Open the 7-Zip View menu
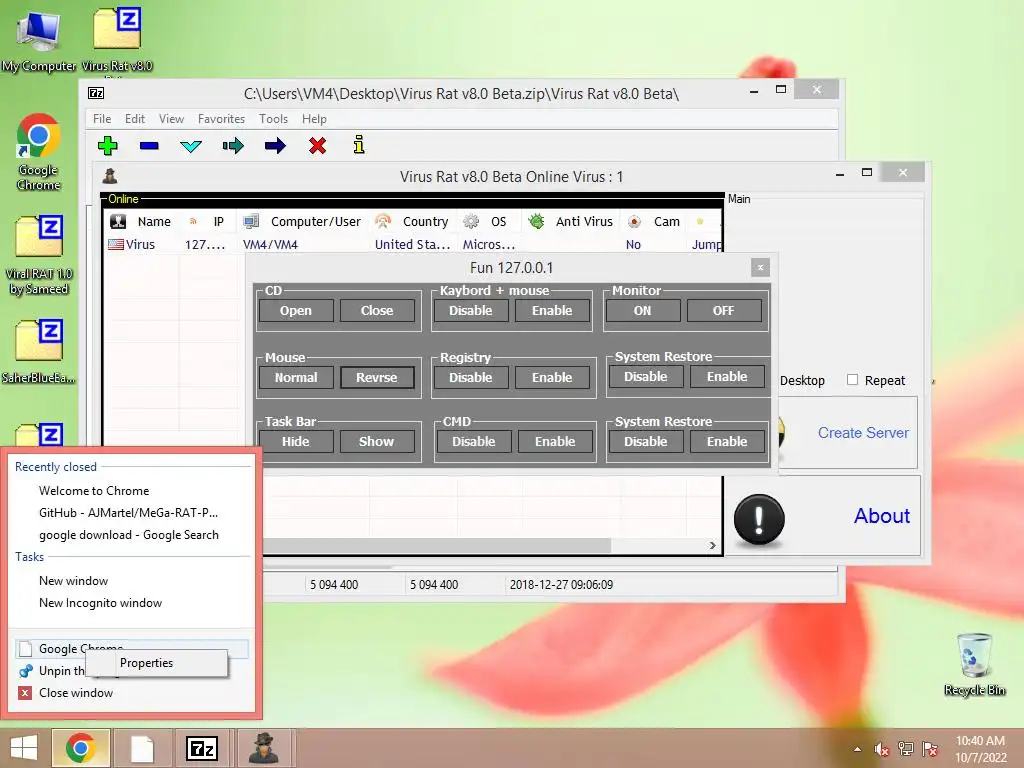 pos(171,119)
